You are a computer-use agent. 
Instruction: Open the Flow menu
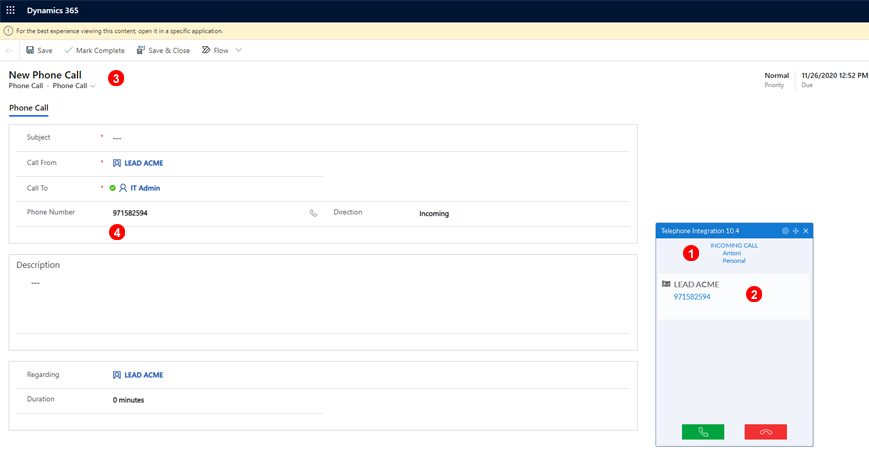coord(215,50)
